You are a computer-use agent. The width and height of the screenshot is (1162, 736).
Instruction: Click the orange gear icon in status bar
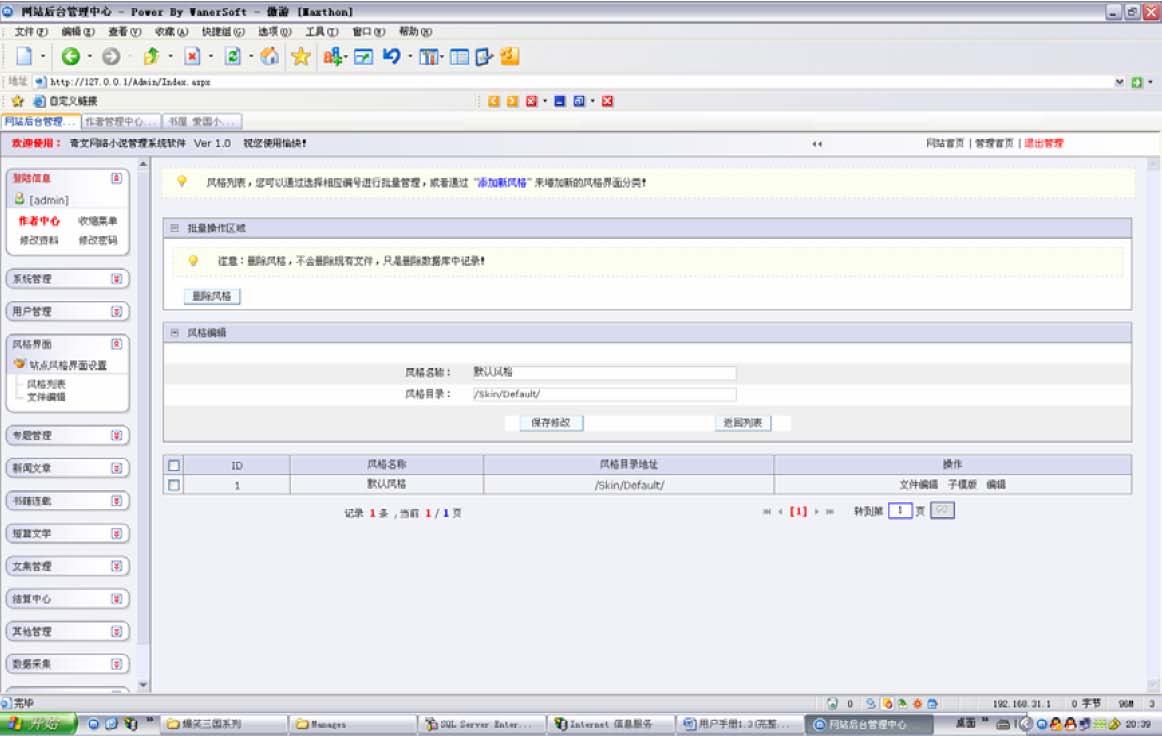(917, 703)
